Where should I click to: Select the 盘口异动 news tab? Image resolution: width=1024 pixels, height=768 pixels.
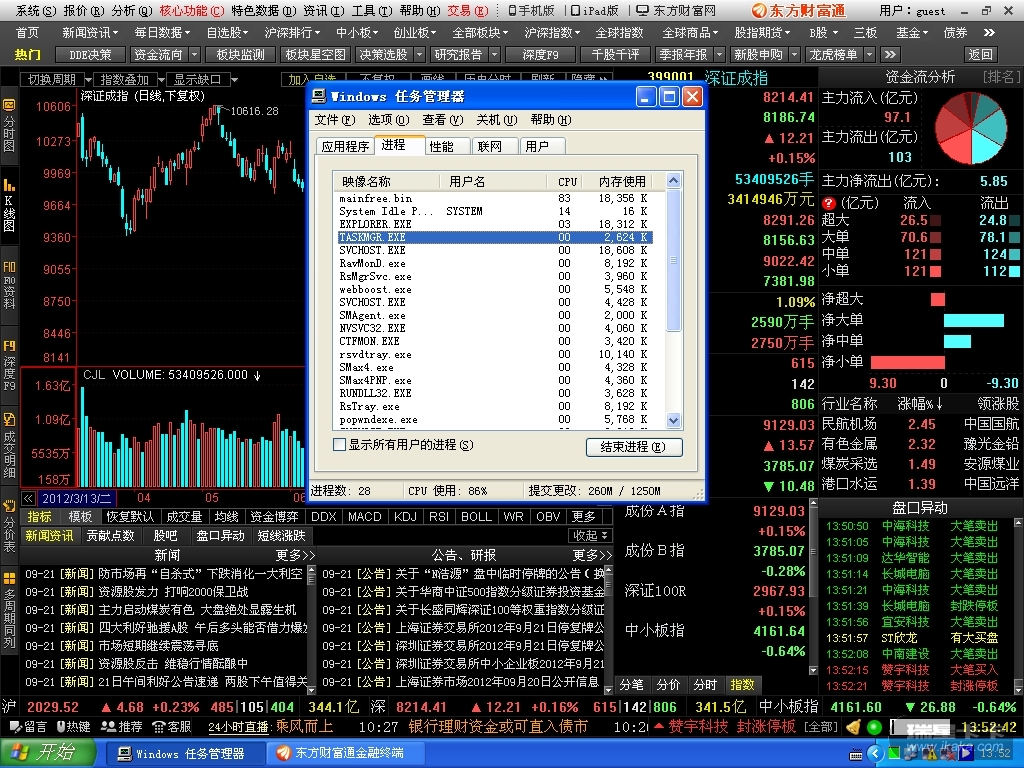(x=220, y=536)
